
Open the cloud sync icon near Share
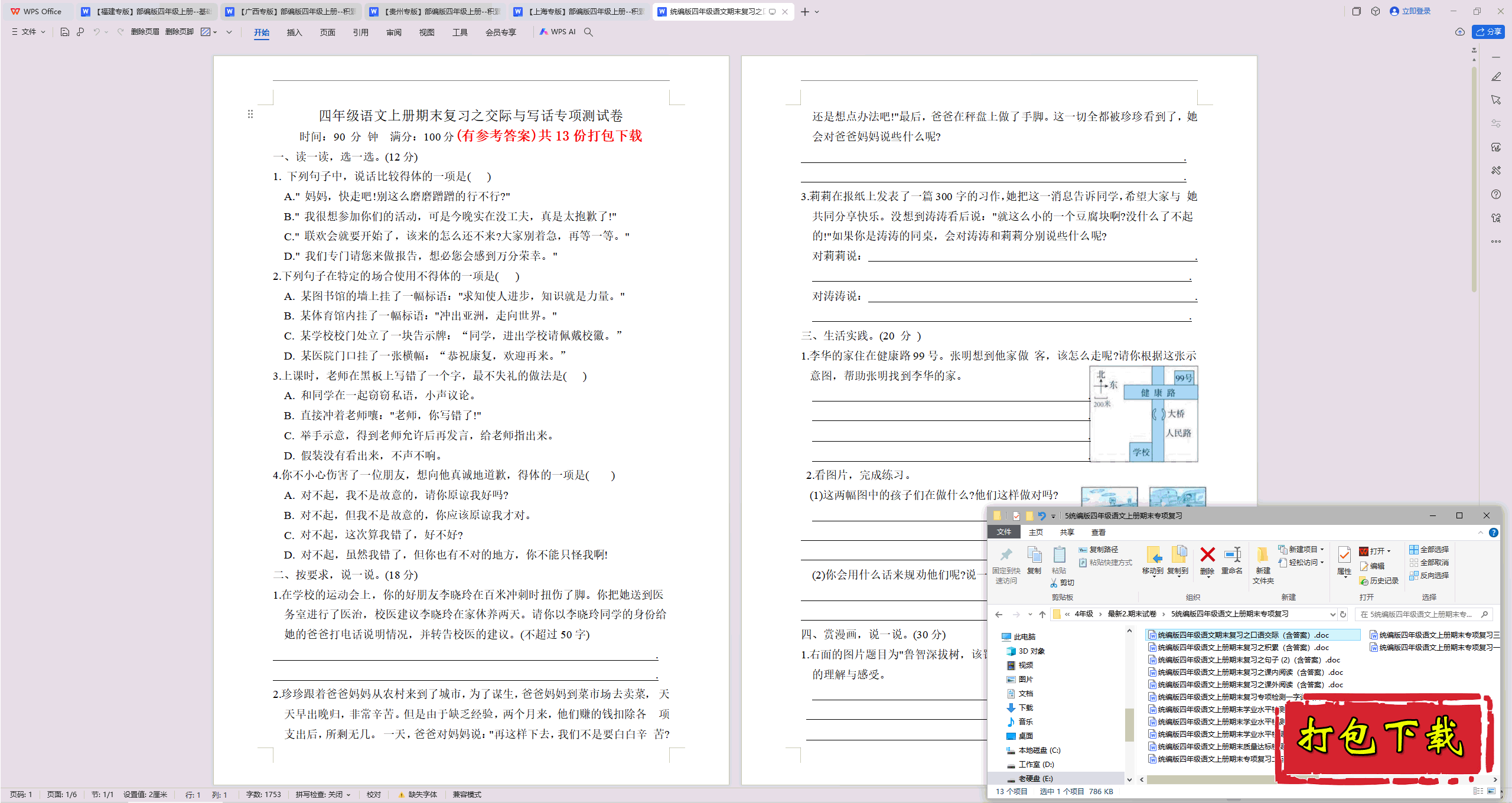pos(1459,32)
